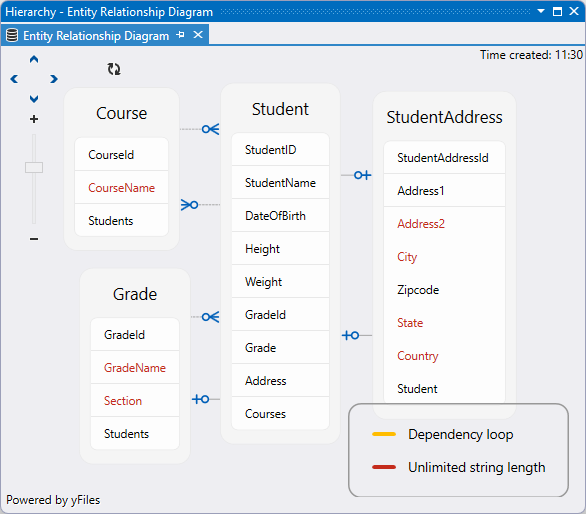Pin the Entity Relationship Diagram tab
The height and width of the screenshot is (514, 586).
point(181,35)
